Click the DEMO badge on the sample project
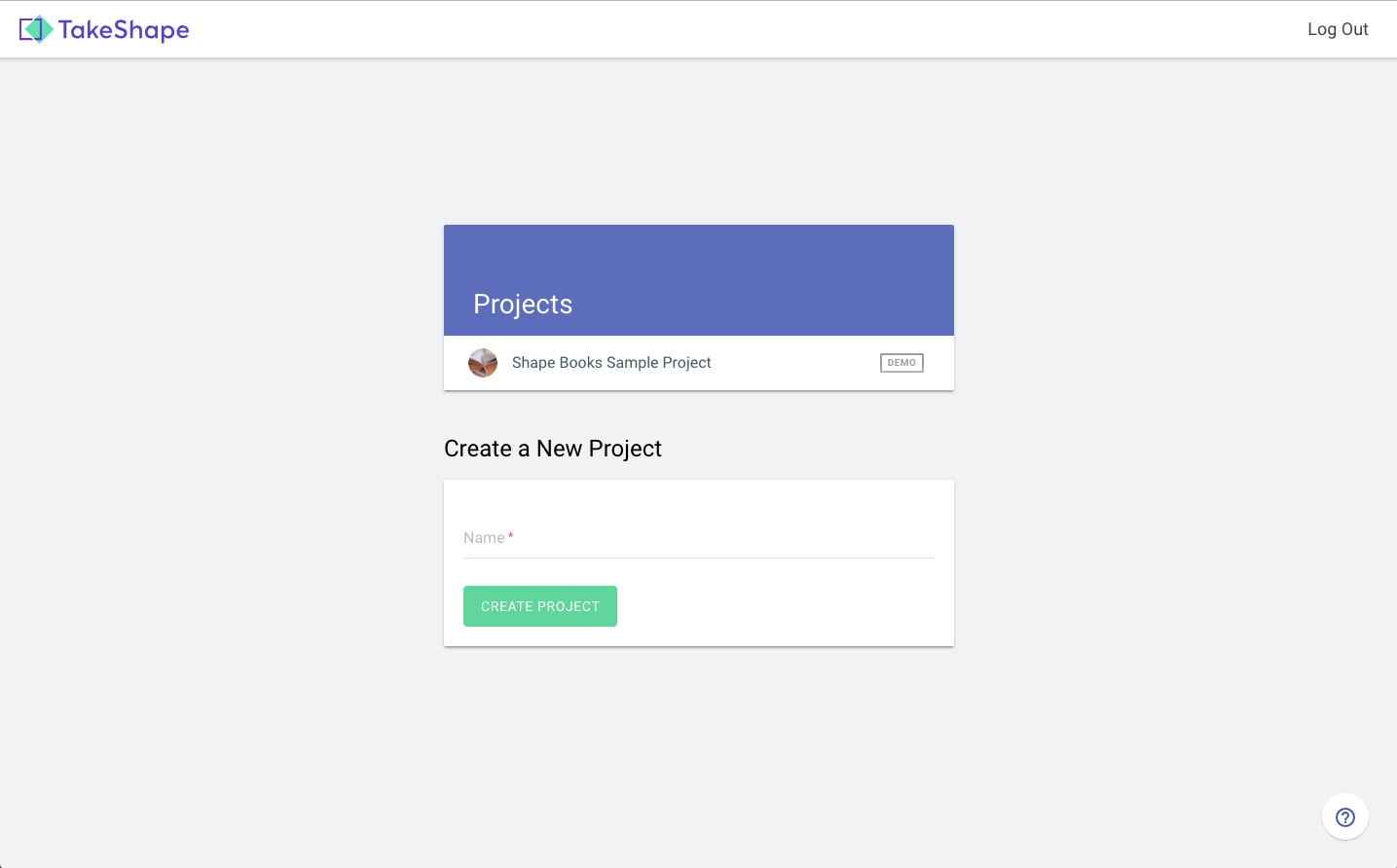 901,363
